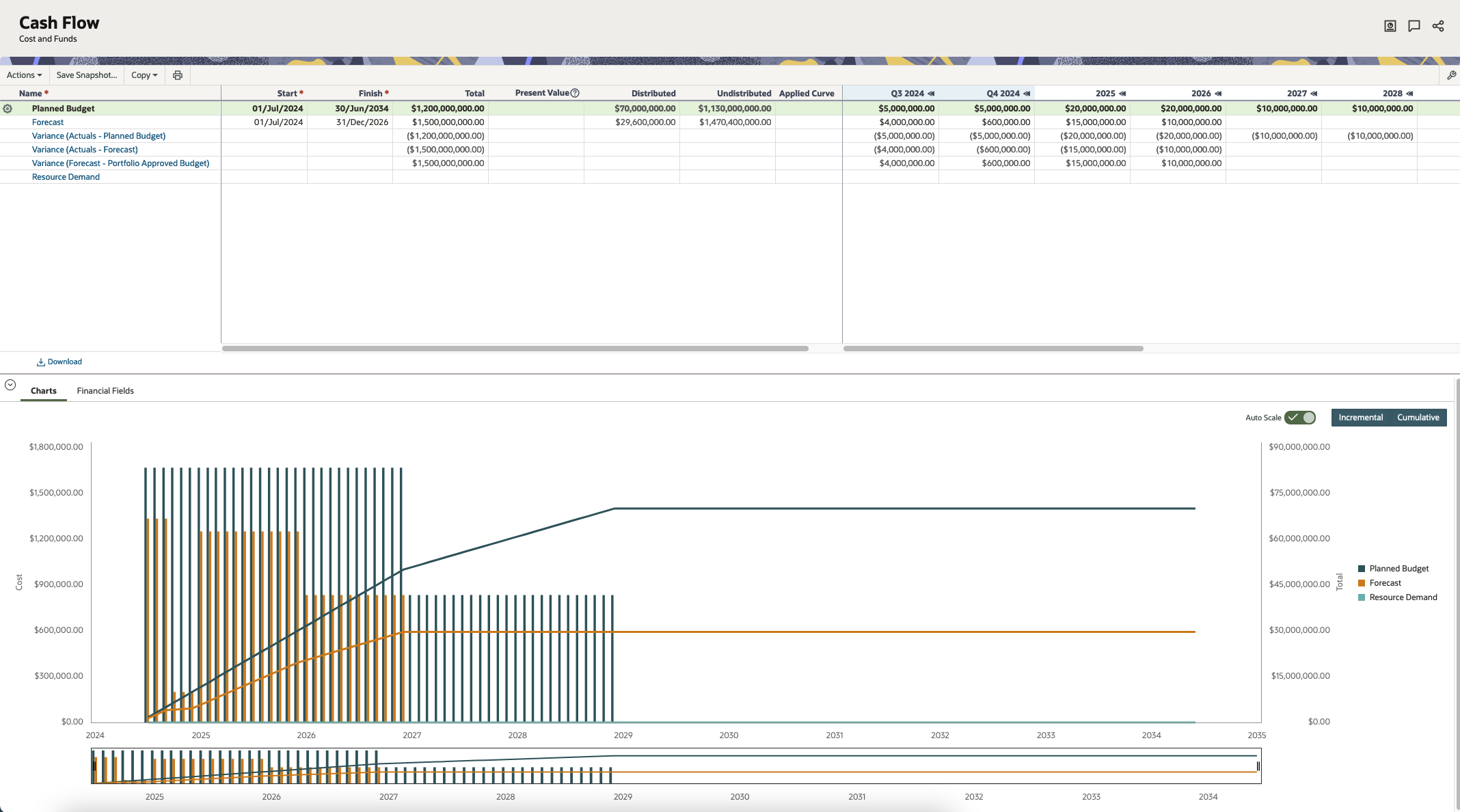
Task: Switch to the Financial Fields tab
Action: 105,391
